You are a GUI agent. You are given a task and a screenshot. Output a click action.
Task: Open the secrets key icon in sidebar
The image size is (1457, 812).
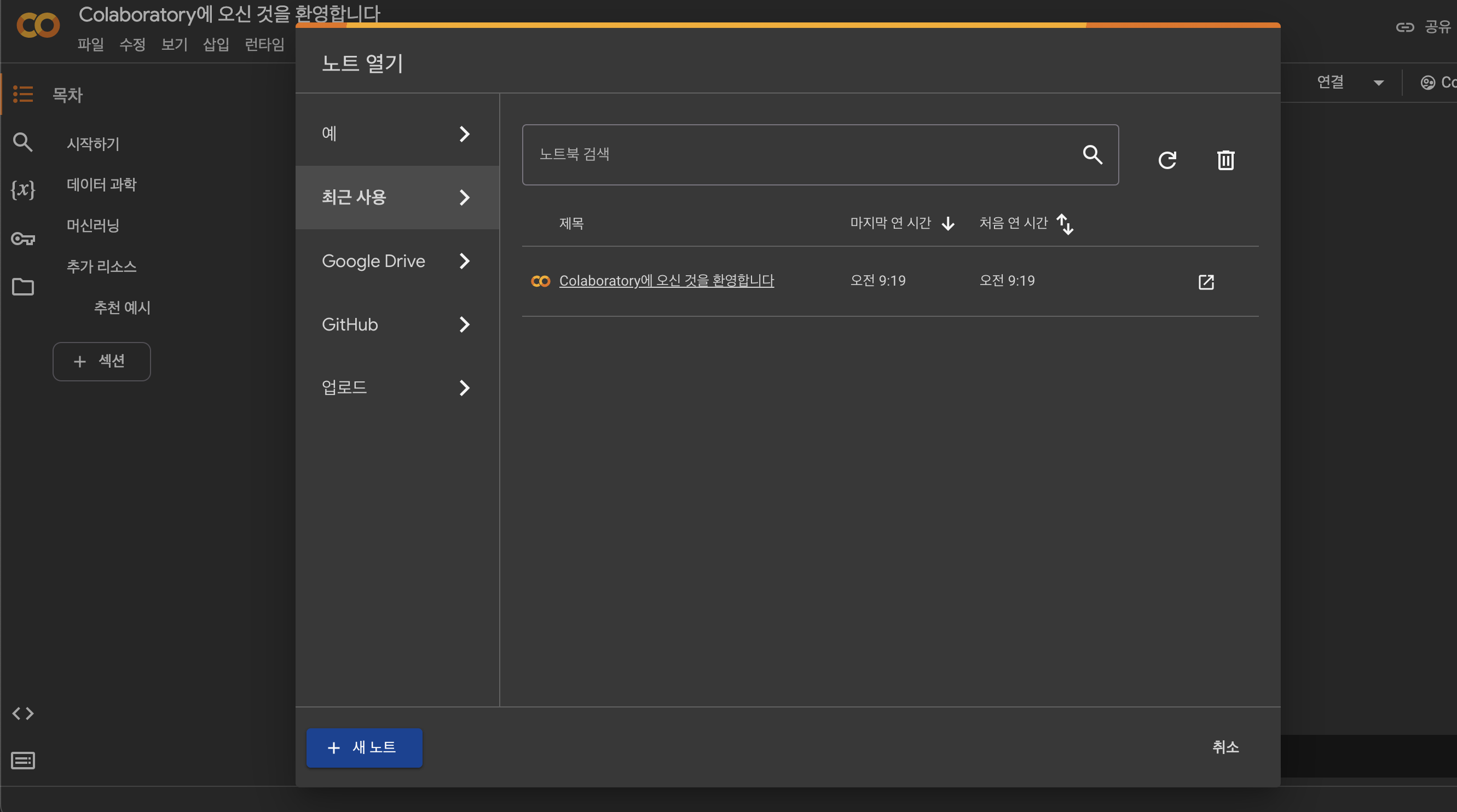coord(22,239)
